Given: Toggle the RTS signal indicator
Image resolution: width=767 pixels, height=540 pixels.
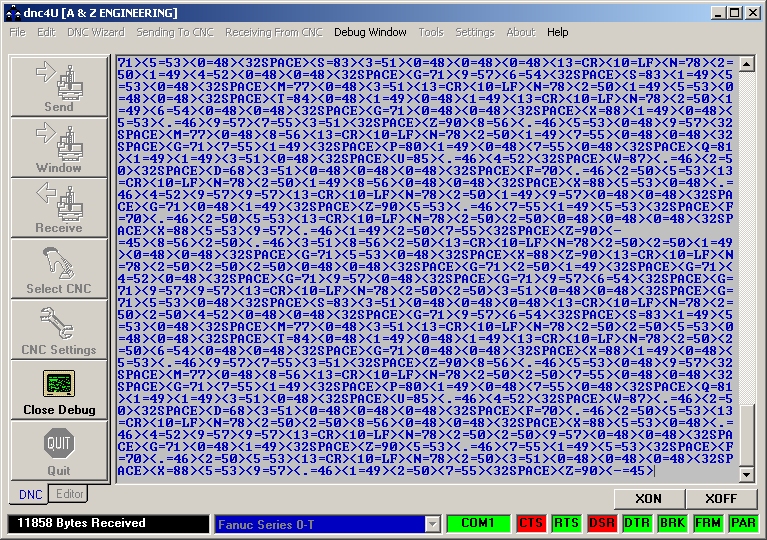Looking at the screenshot, I should pos(566,523).
